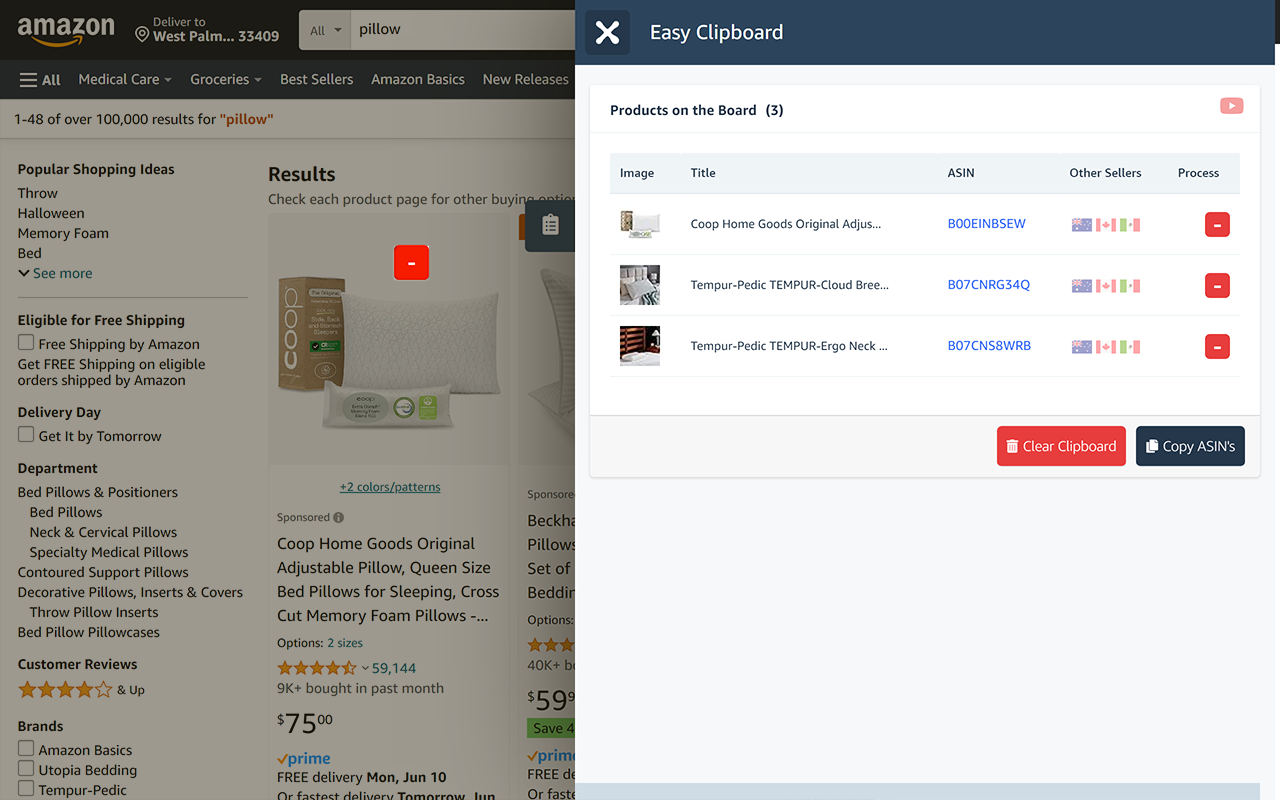Open the Neck & Cervical Pillows department
Image resolution: width=1280 pixels, height=800 pixels.
(x=103, y=532)
